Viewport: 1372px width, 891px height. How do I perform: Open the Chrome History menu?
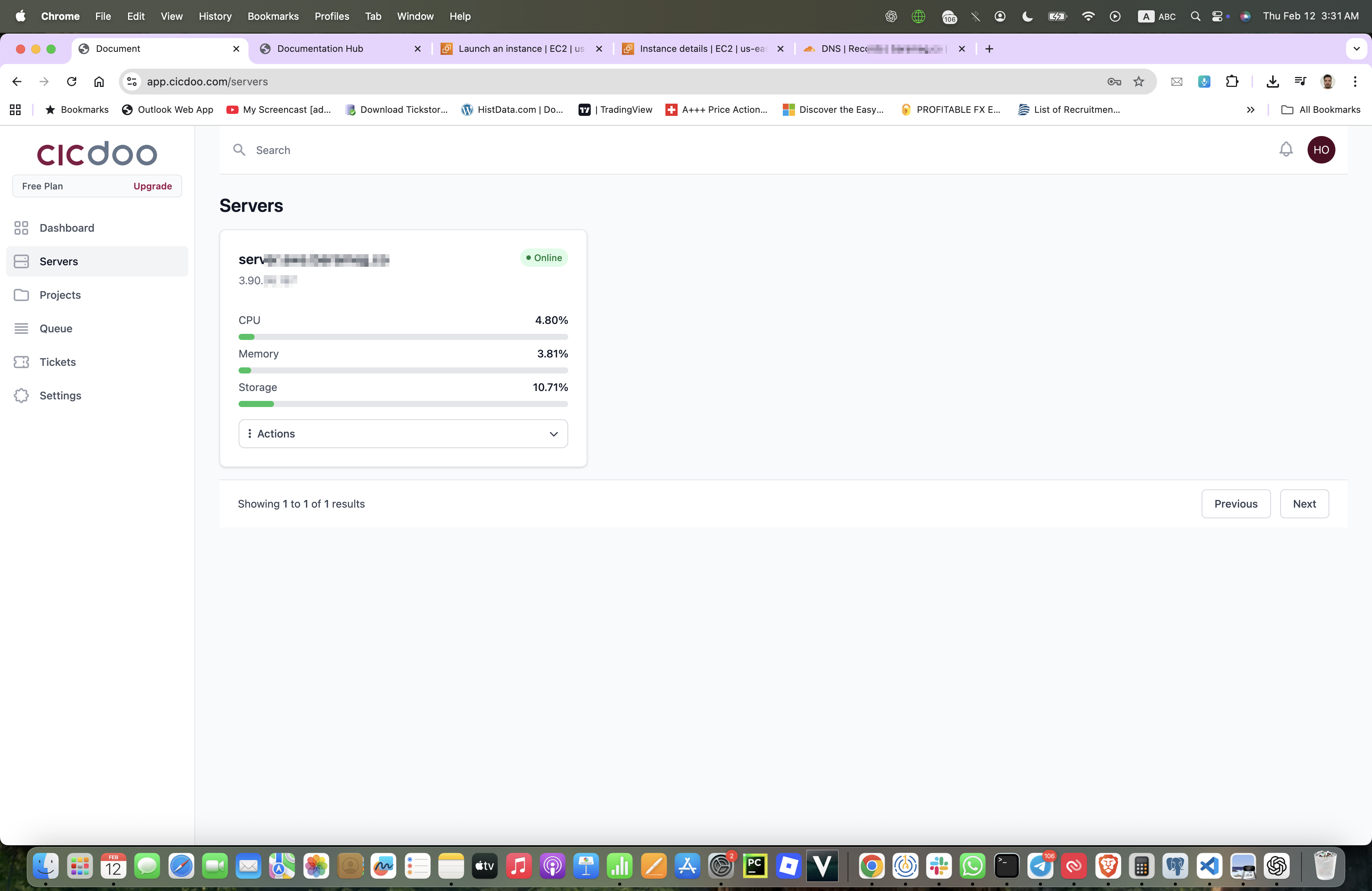pos(215,16)
